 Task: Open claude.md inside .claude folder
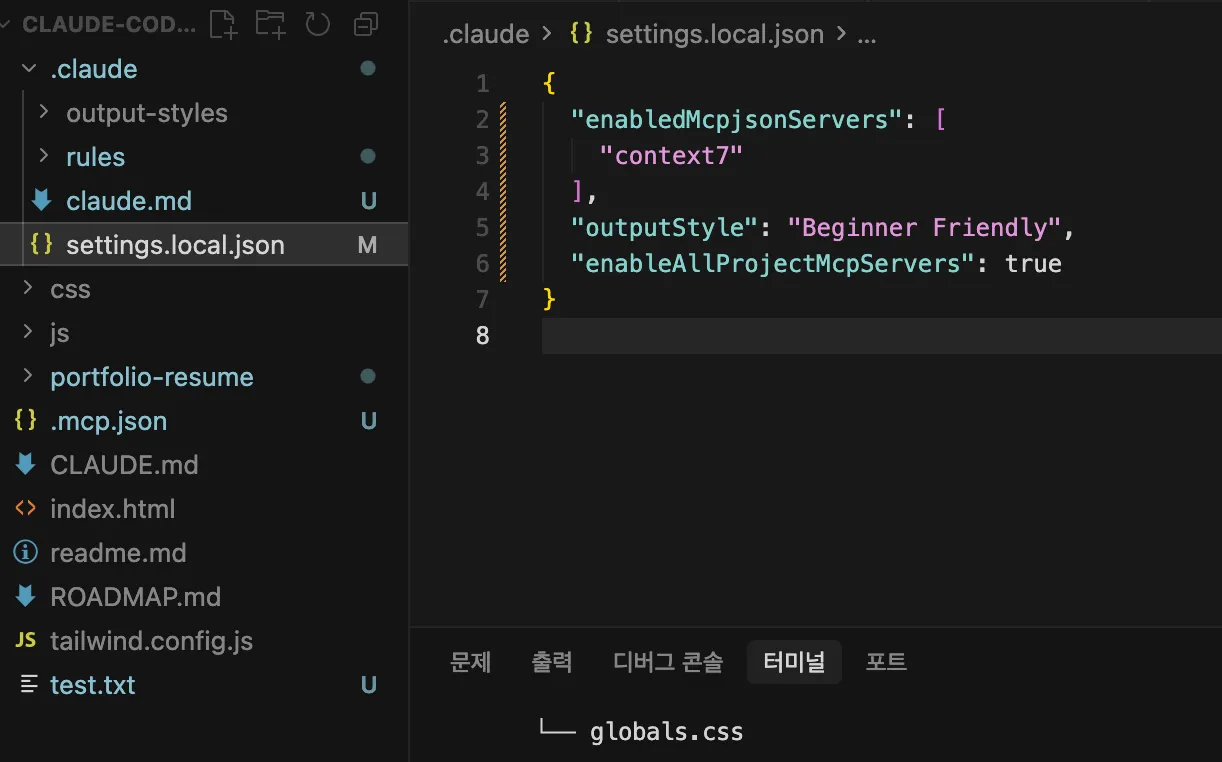tap(129, 201)
